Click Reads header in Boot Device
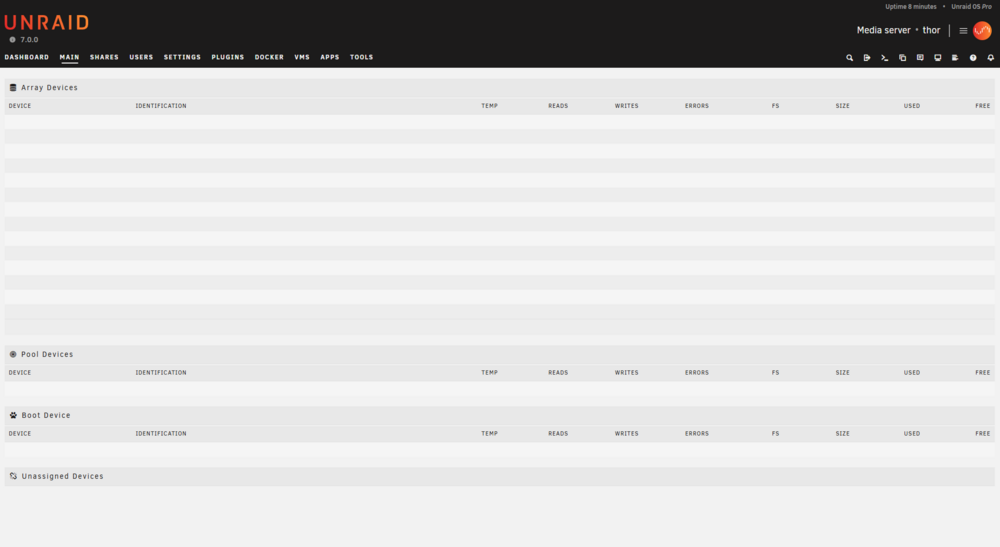 558,434
